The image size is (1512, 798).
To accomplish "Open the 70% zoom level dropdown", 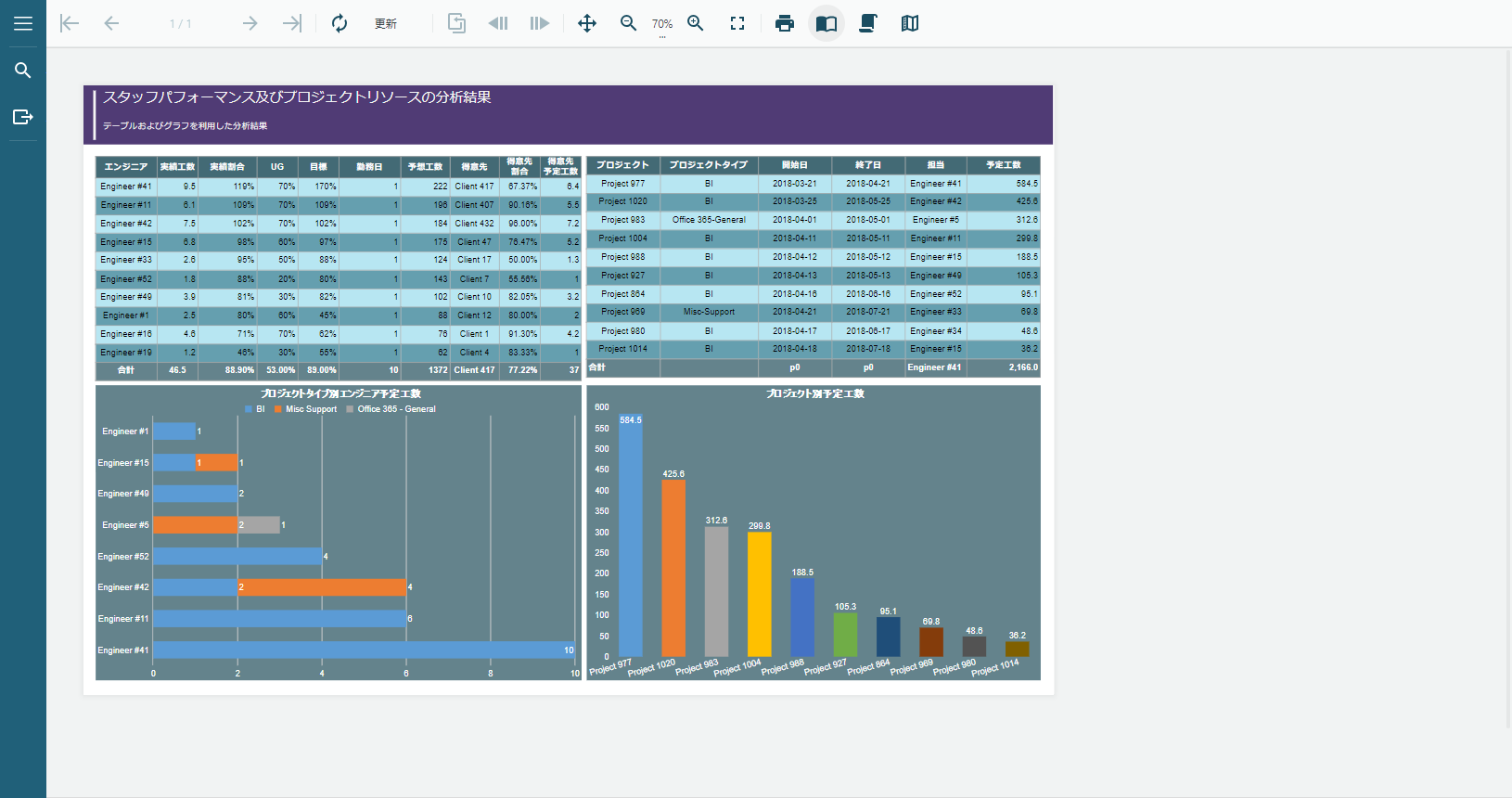I will click(x=662, y=25).
